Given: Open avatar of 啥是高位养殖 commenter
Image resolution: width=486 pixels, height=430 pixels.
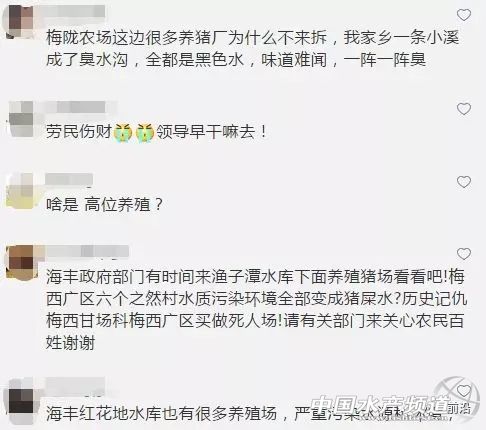Looking at the screenshot, I should (x=21, y=191).
